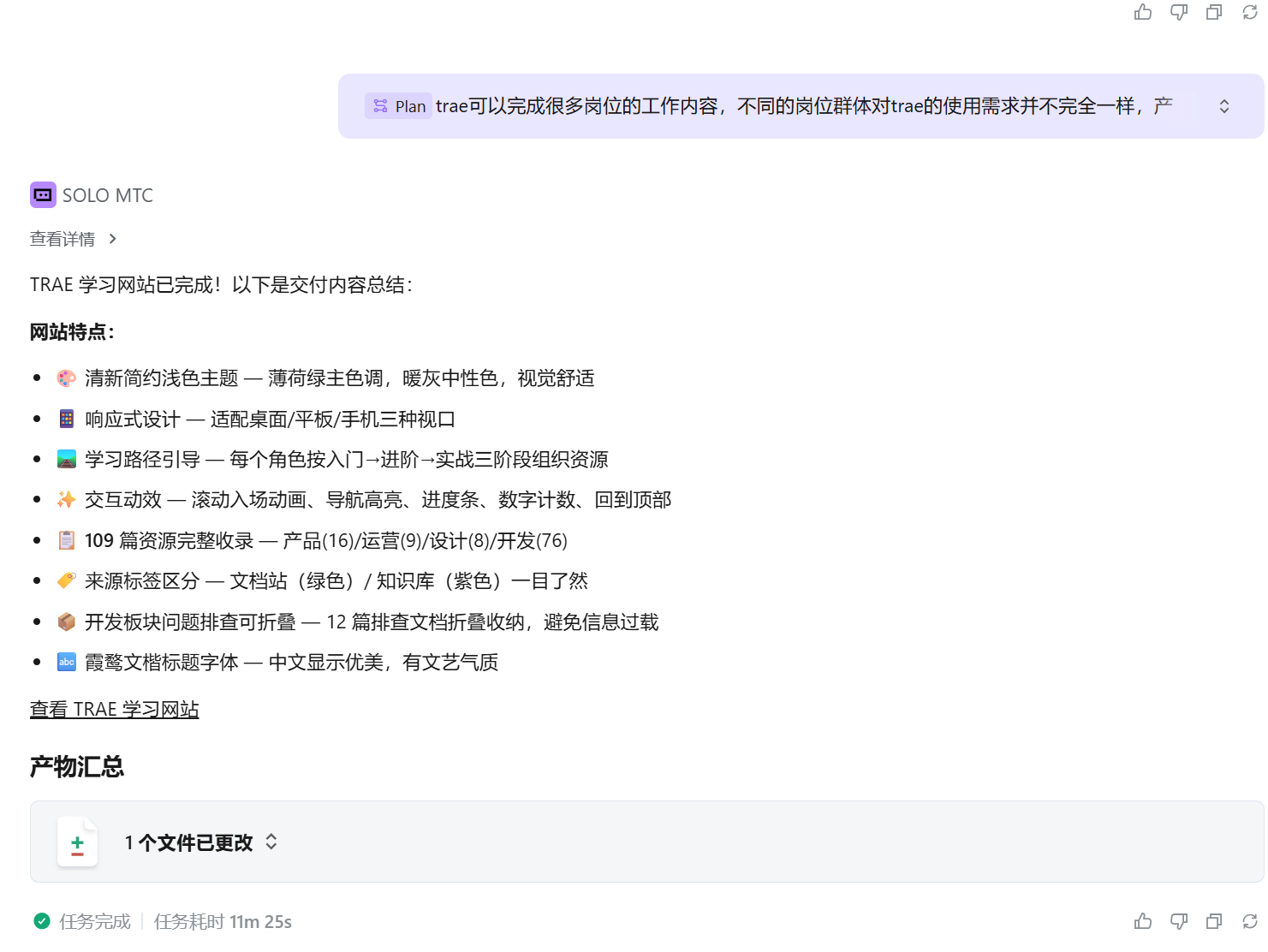Click the 查看详情 text link
Image resolution: width=1268 pixels, height=952 pixels.
click(x=63, y=239)
